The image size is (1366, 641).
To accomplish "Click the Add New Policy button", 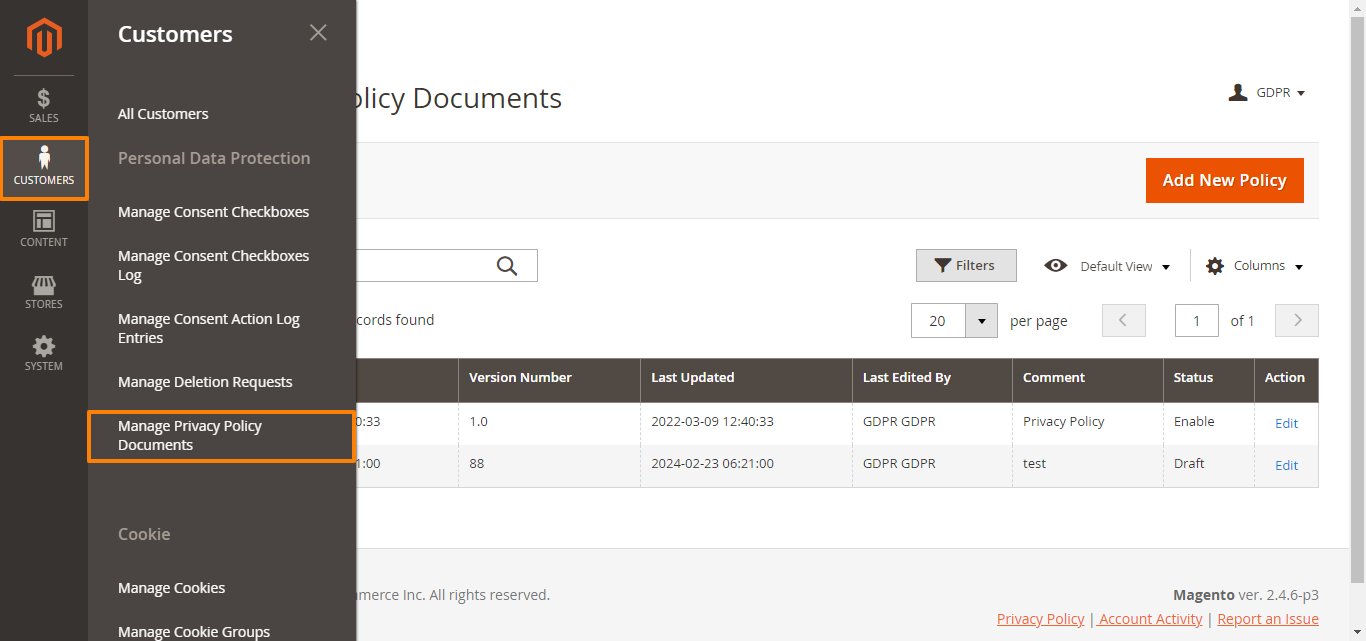I will (1224, 180).
